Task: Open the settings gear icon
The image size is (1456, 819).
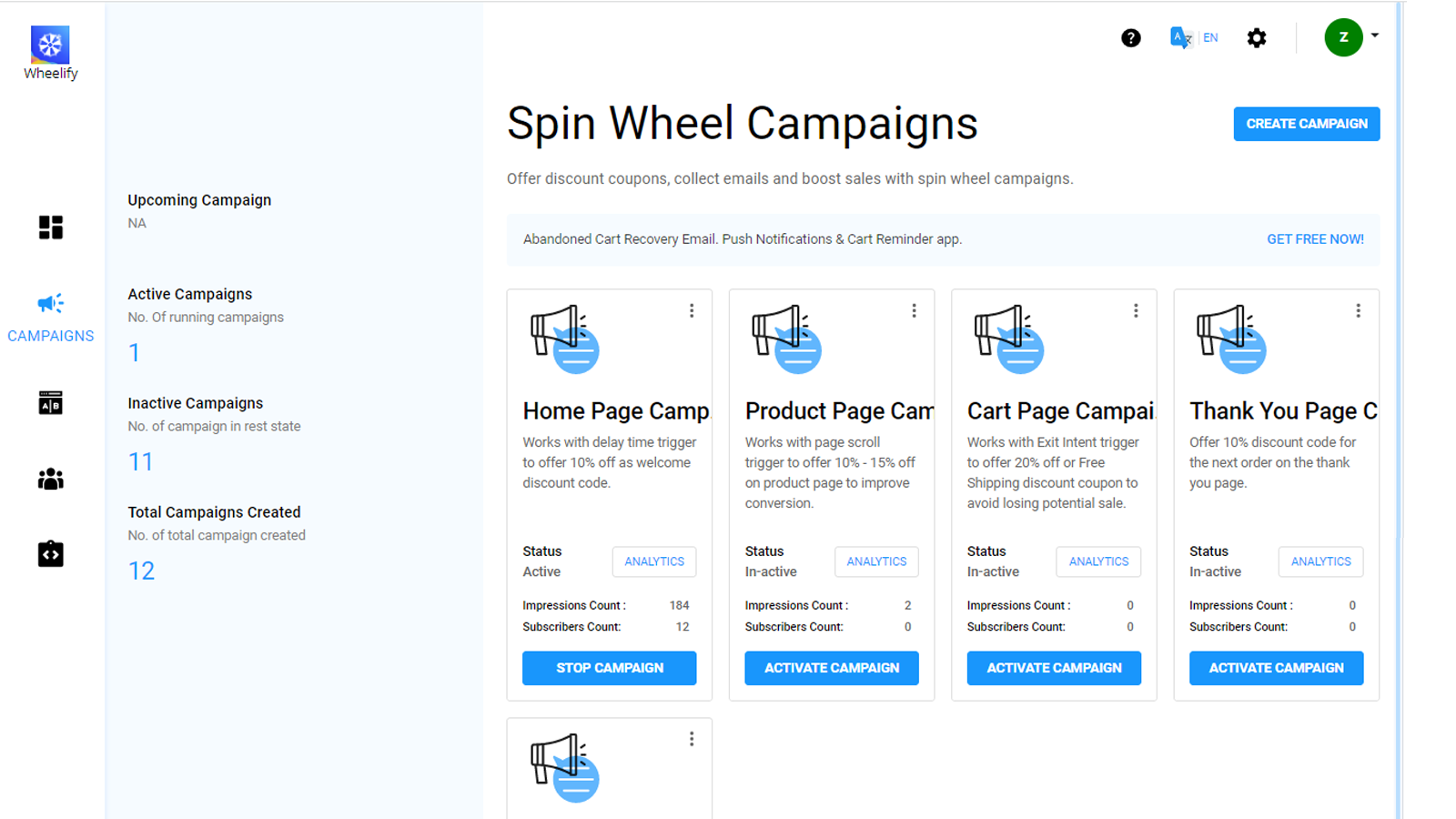Action: (x=1257, y=38)
